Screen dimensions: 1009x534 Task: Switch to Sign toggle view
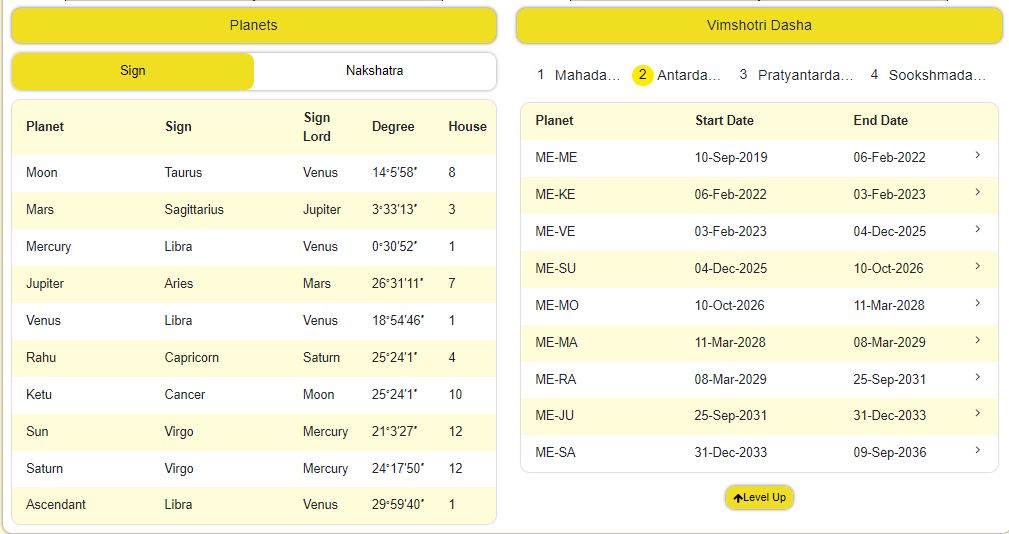coord(133,71)
